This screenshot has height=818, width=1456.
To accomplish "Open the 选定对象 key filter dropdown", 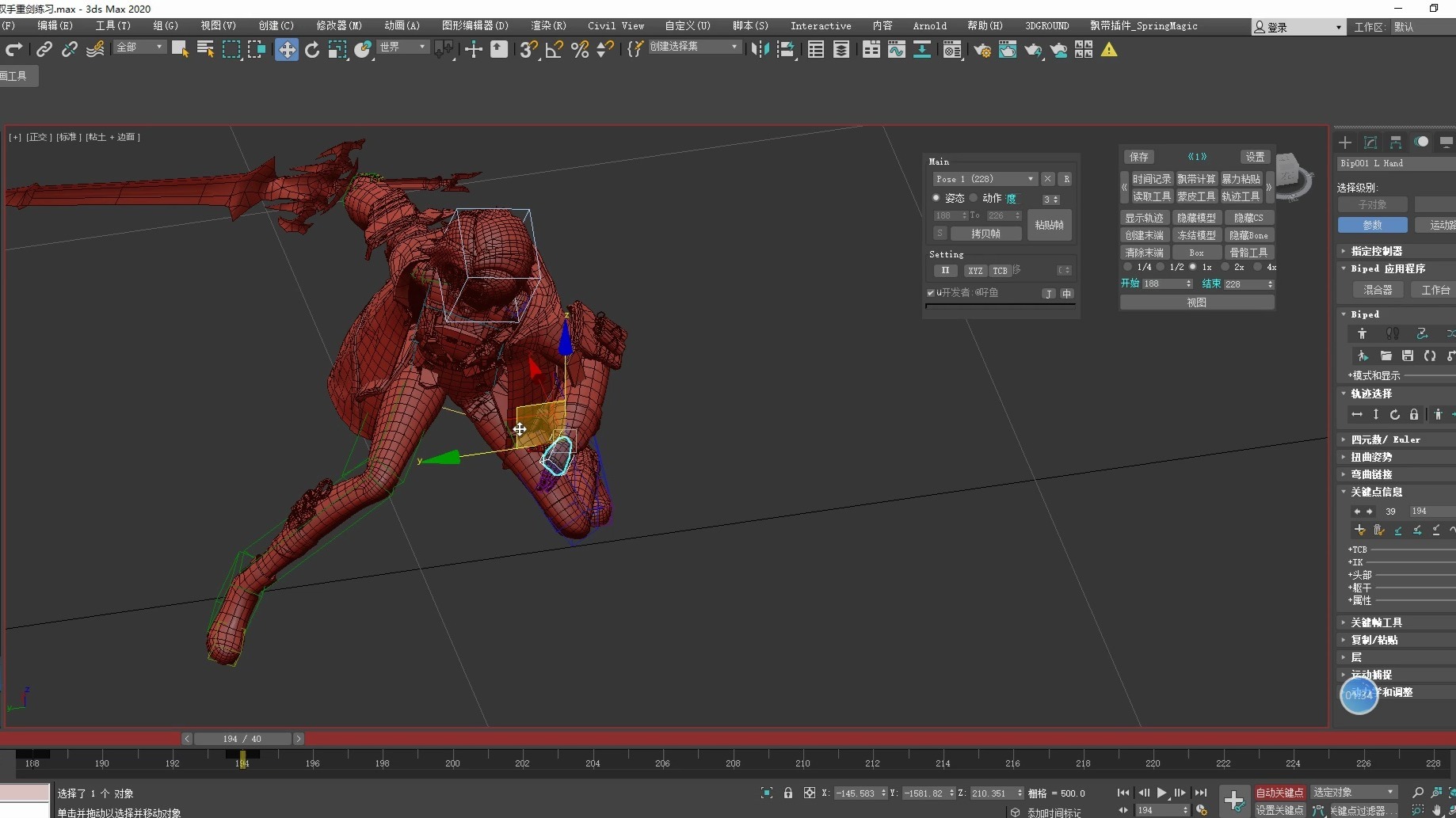I will coord(1354,793).
